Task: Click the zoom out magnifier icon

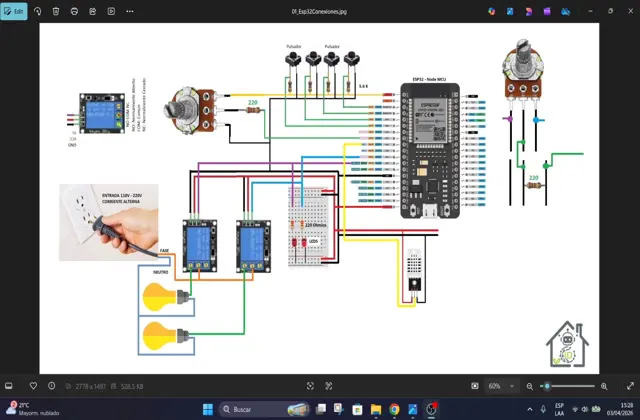Action: click(529, 386)
